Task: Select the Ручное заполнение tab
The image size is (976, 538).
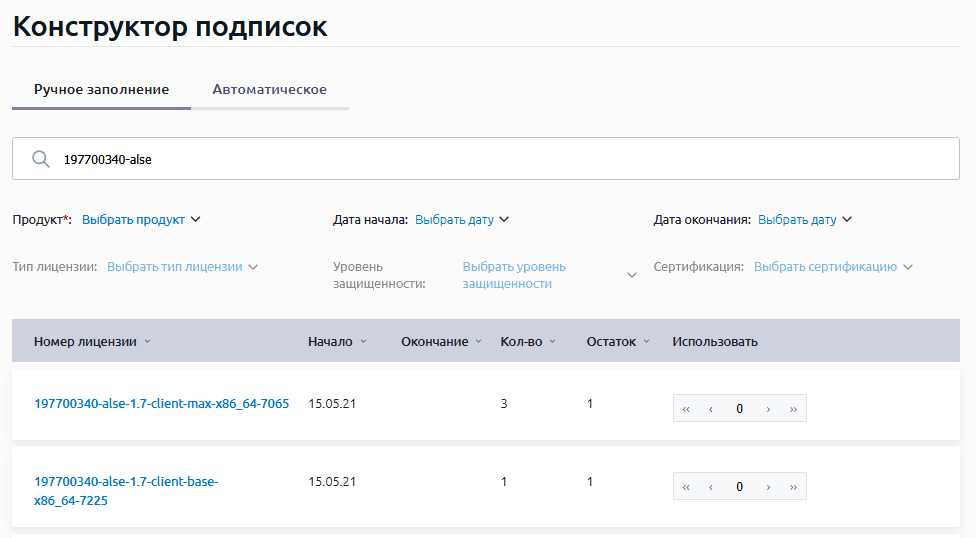Action: 101,90
